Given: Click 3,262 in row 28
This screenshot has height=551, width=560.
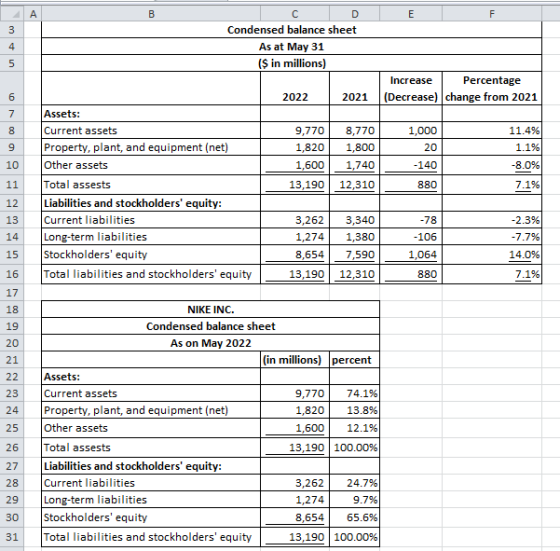Looking at the screenshot, I should tap(295, 483).
